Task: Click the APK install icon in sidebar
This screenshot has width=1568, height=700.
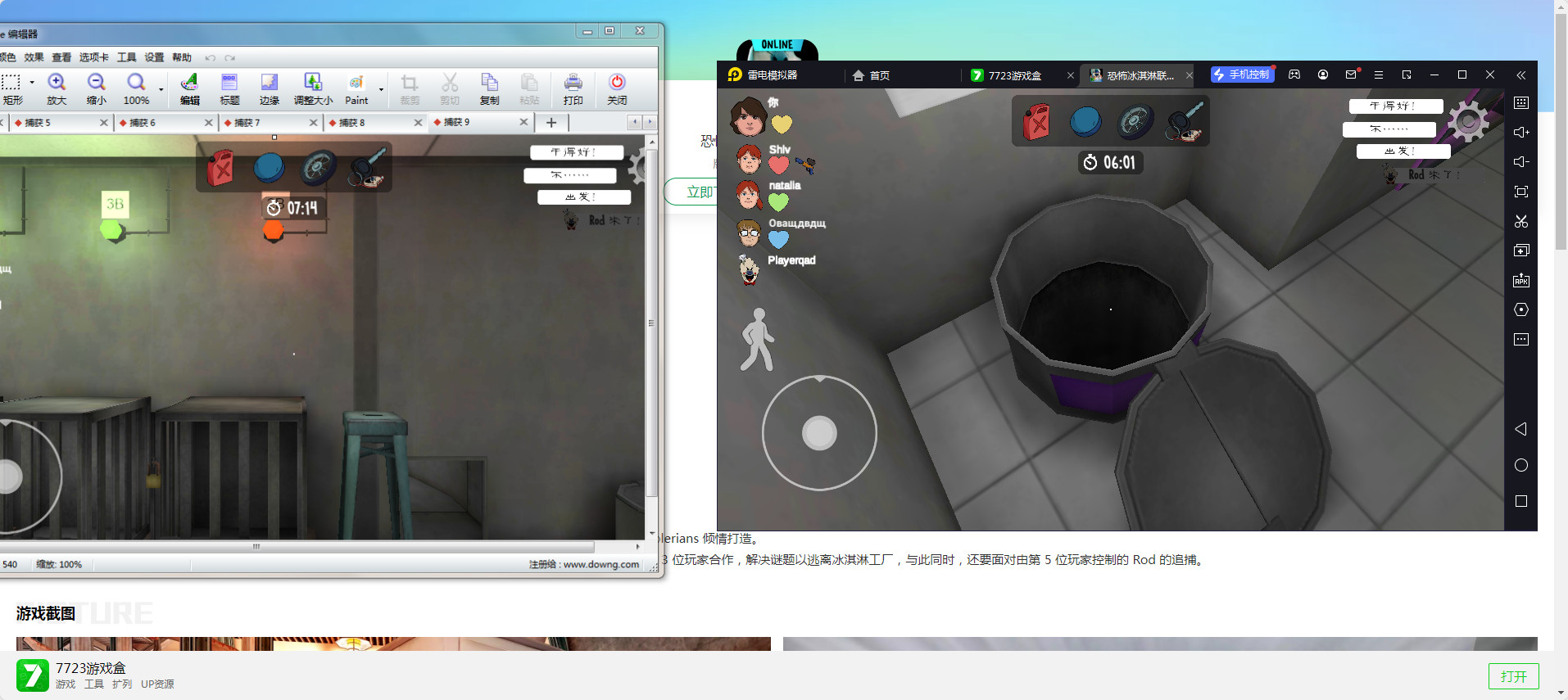Action: click(1521, 280)
